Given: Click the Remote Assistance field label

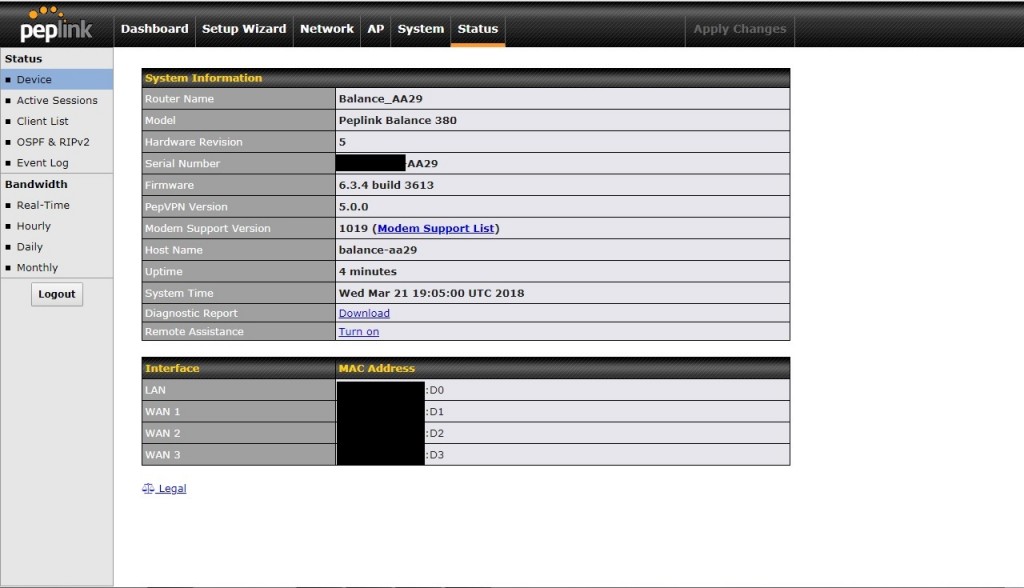Looking at the screenshot, I should click(x=194, y=331).
